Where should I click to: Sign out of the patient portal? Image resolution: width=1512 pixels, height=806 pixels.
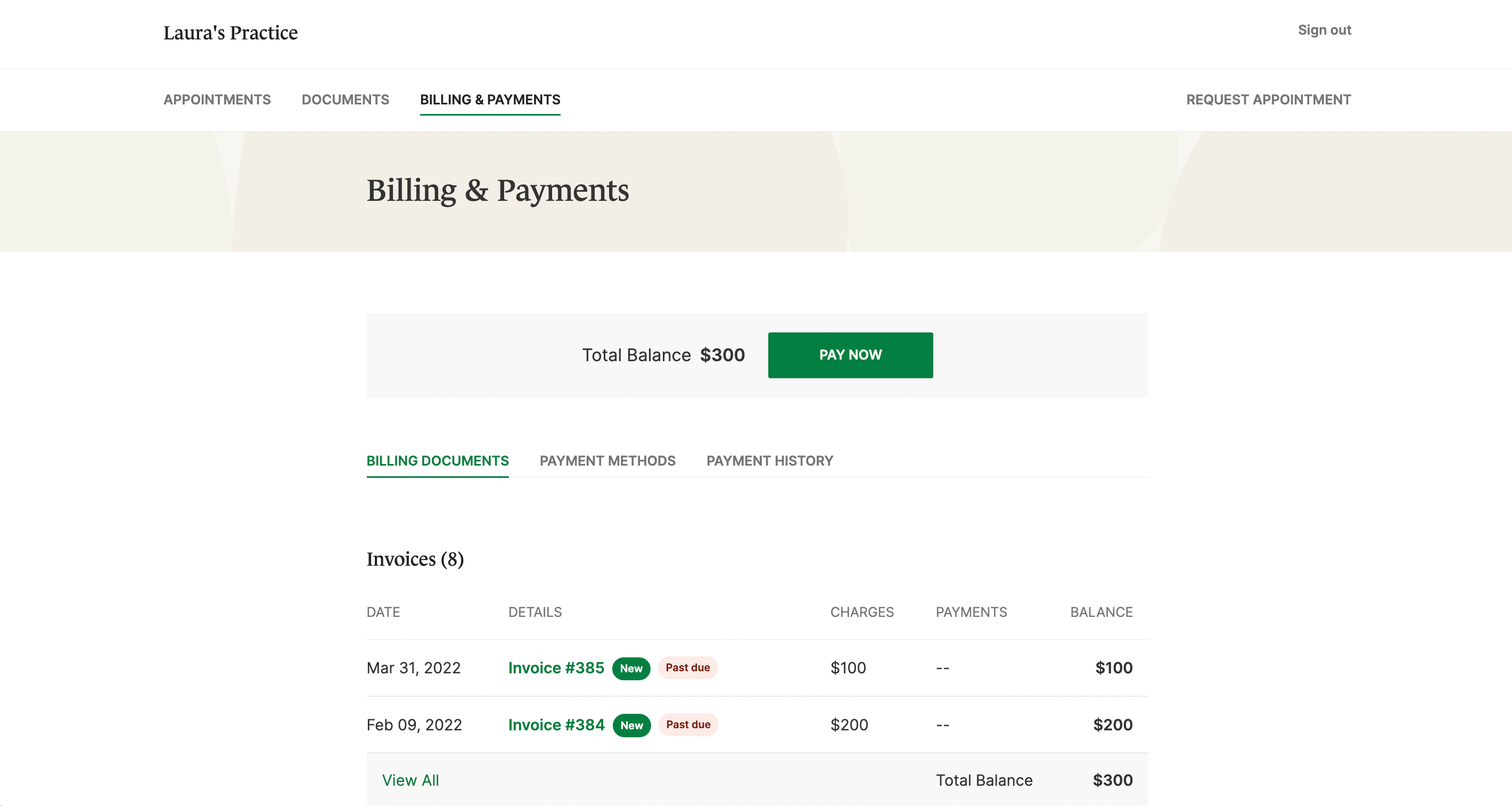pos(1324,29)
